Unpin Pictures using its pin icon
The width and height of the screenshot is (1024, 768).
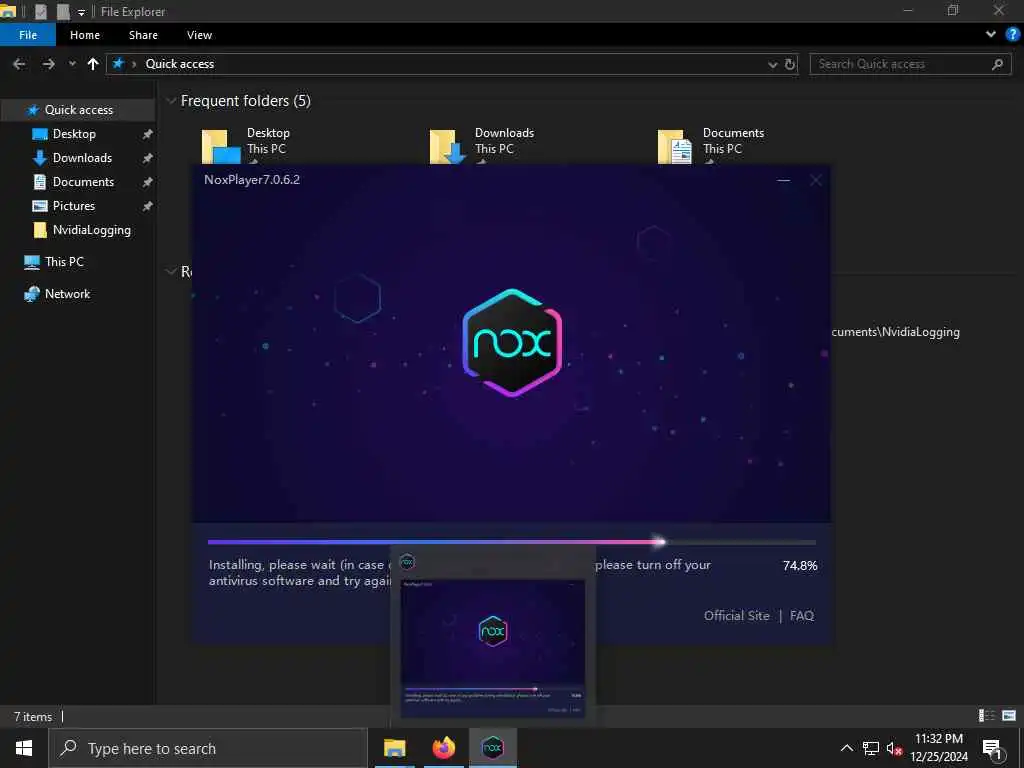148,206
